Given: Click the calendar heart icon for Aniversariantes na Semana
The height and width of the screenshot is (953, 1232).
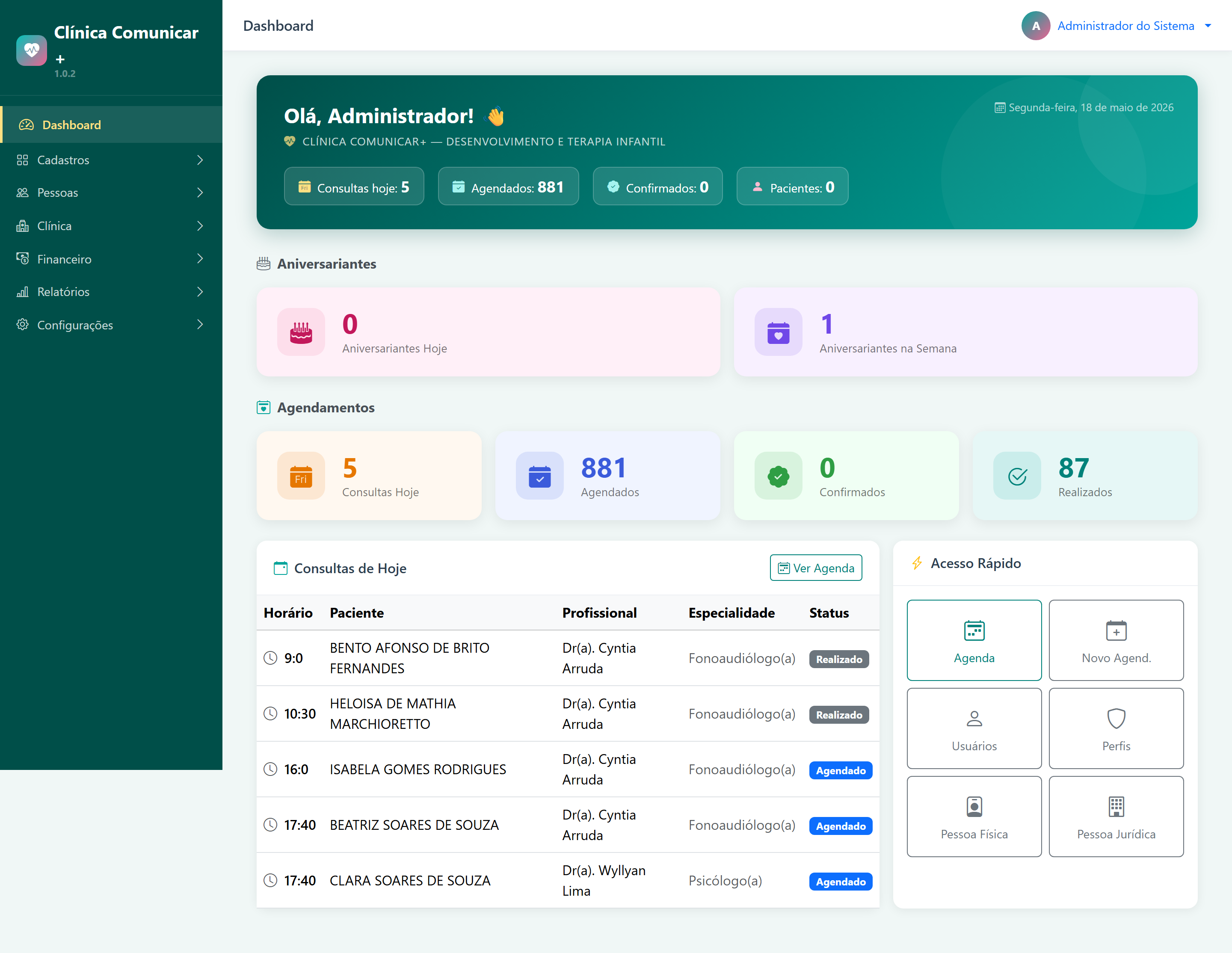Looking at the screenshot, I should click(779, 332).
